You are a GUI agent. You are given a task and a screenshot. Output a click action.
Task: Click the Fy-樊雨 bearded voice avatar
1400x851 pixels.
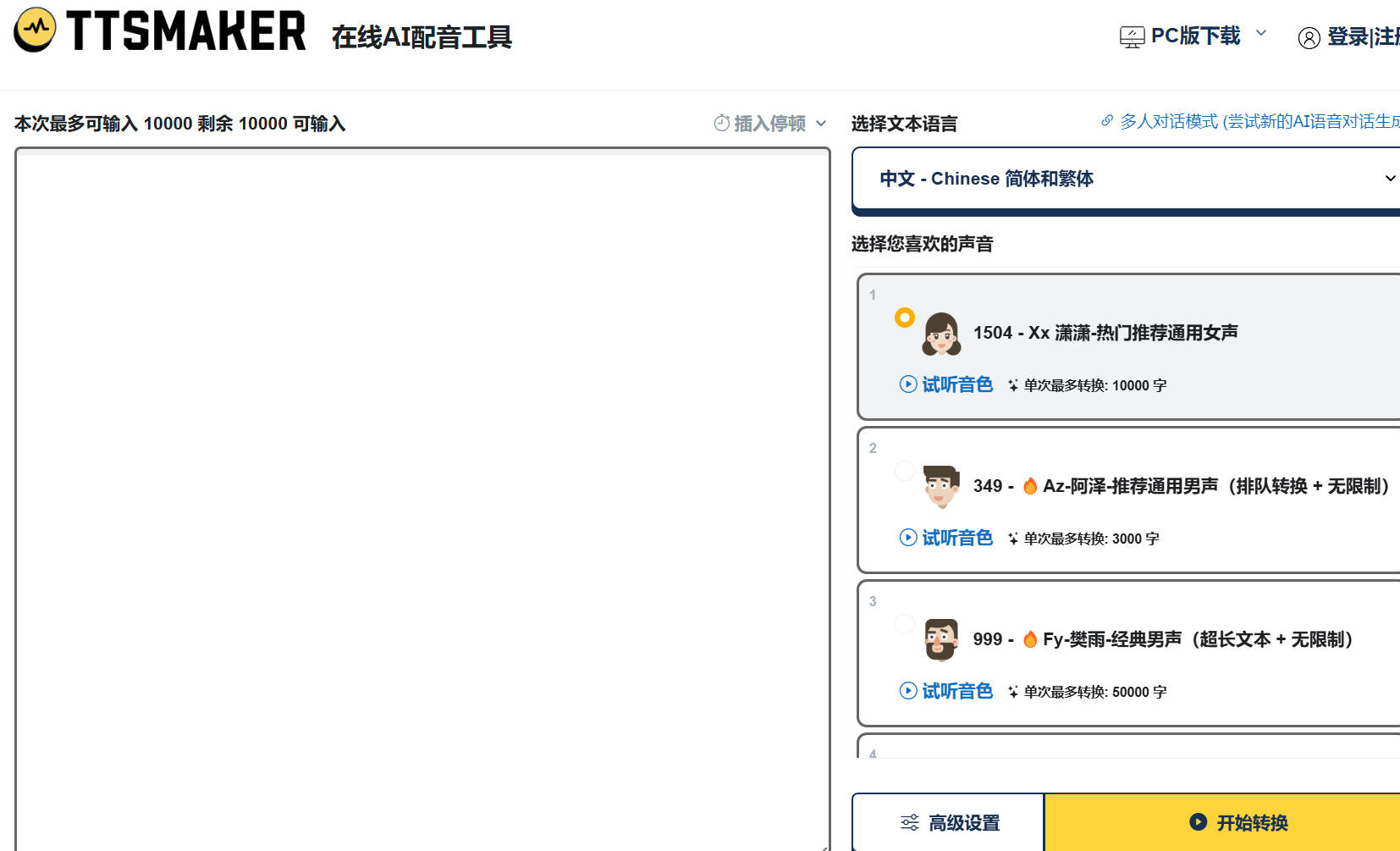click(x=941, y=640)
